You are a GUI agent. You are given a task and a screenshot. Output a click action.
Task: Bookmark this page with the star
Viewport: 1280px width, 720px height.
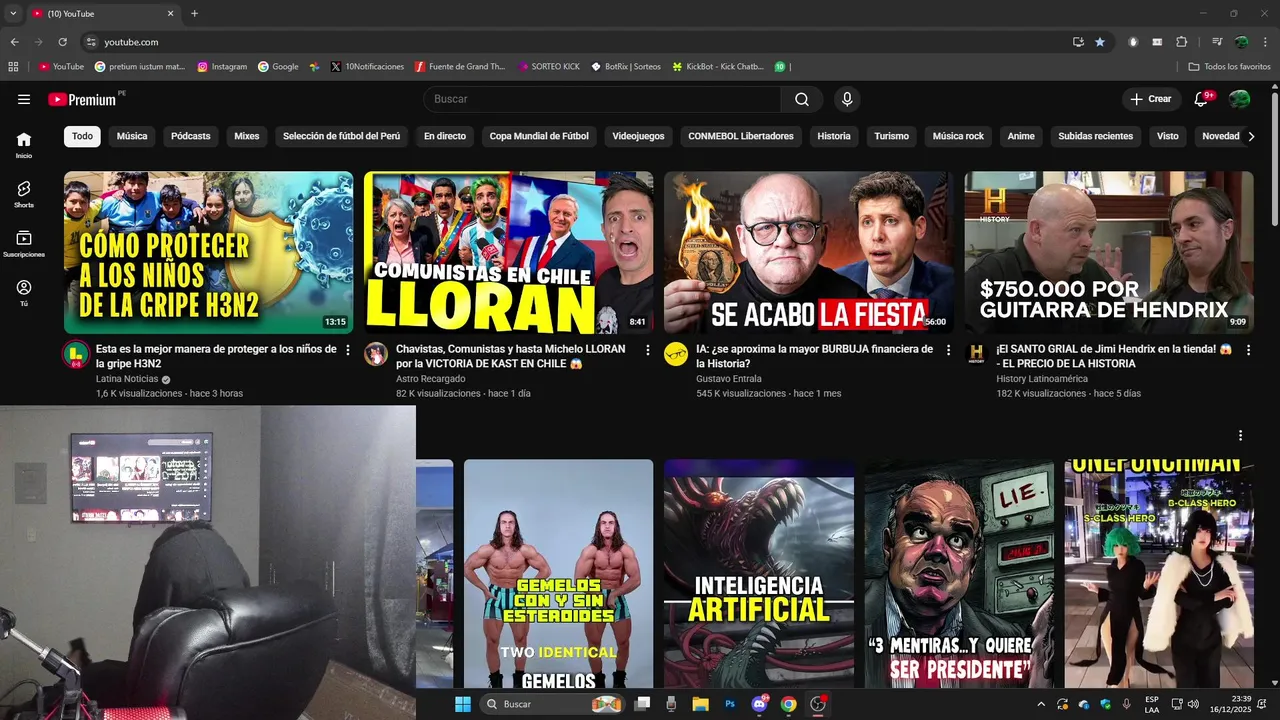pos(1100,42)
